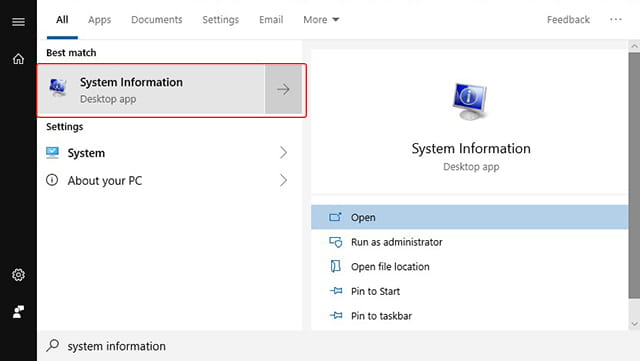Screen dimensions: 640x361
Task: Select Pin to Start
Action: coord(469,291)
